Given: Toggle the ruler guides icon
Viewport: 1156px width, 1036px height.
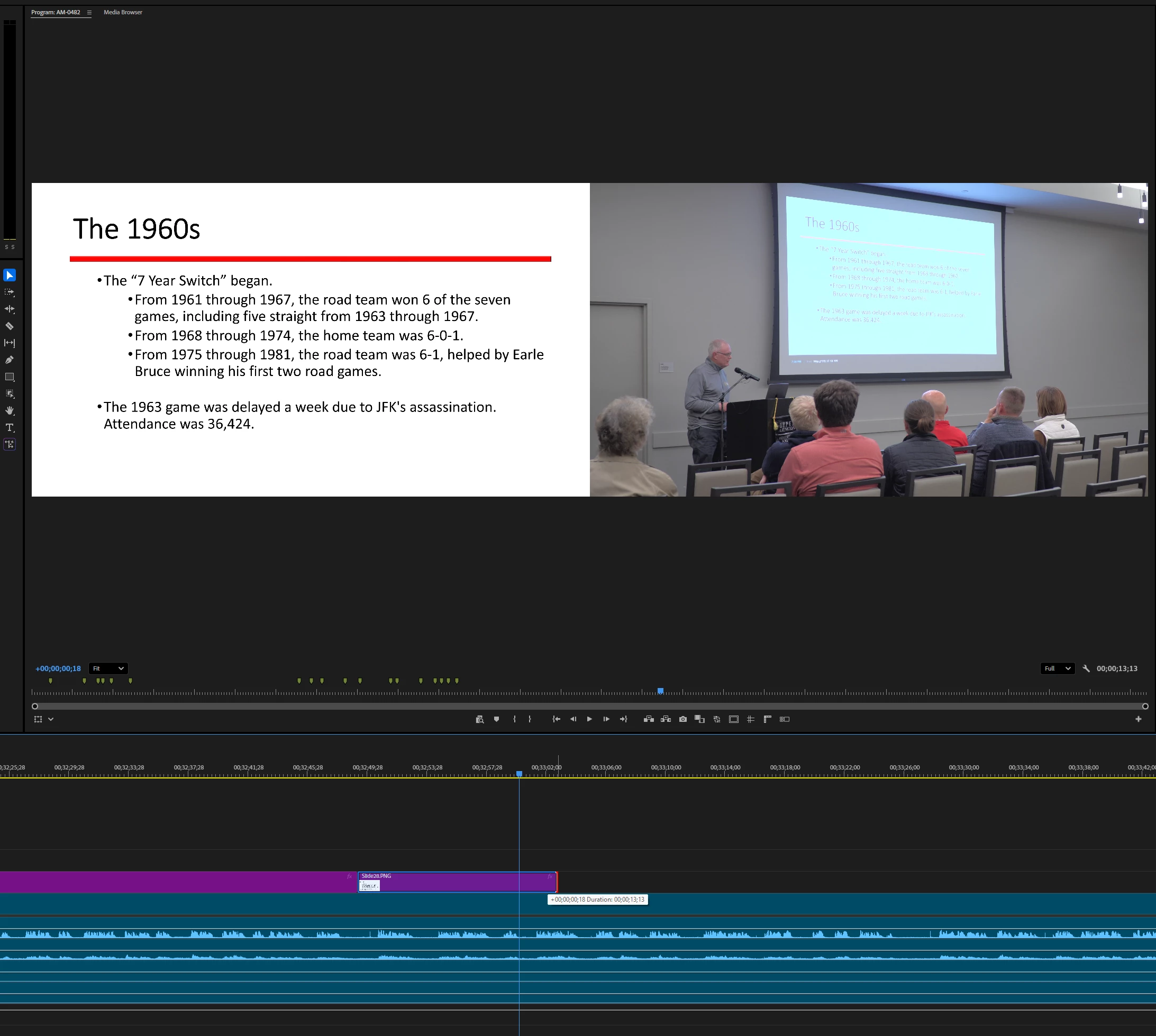Looking at the screenshot, I should (767, 719).
